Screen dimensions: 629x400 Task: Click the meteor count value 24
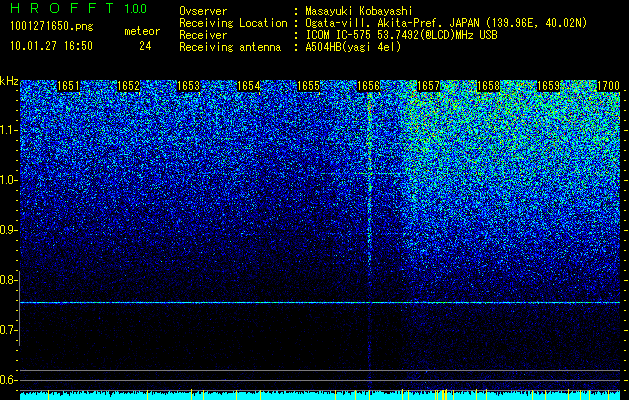pyautogui.click(x=145, y=46)
